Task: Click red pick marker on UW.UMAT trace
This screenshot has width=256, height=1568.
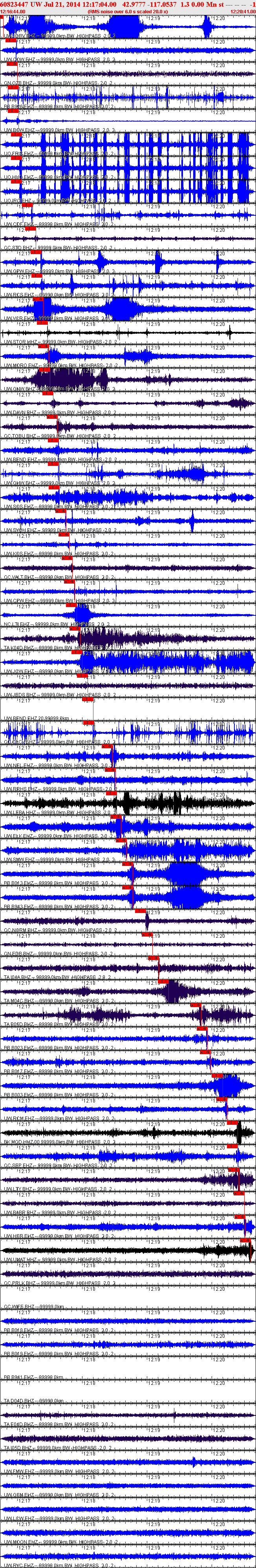Action: [245, 1241]
